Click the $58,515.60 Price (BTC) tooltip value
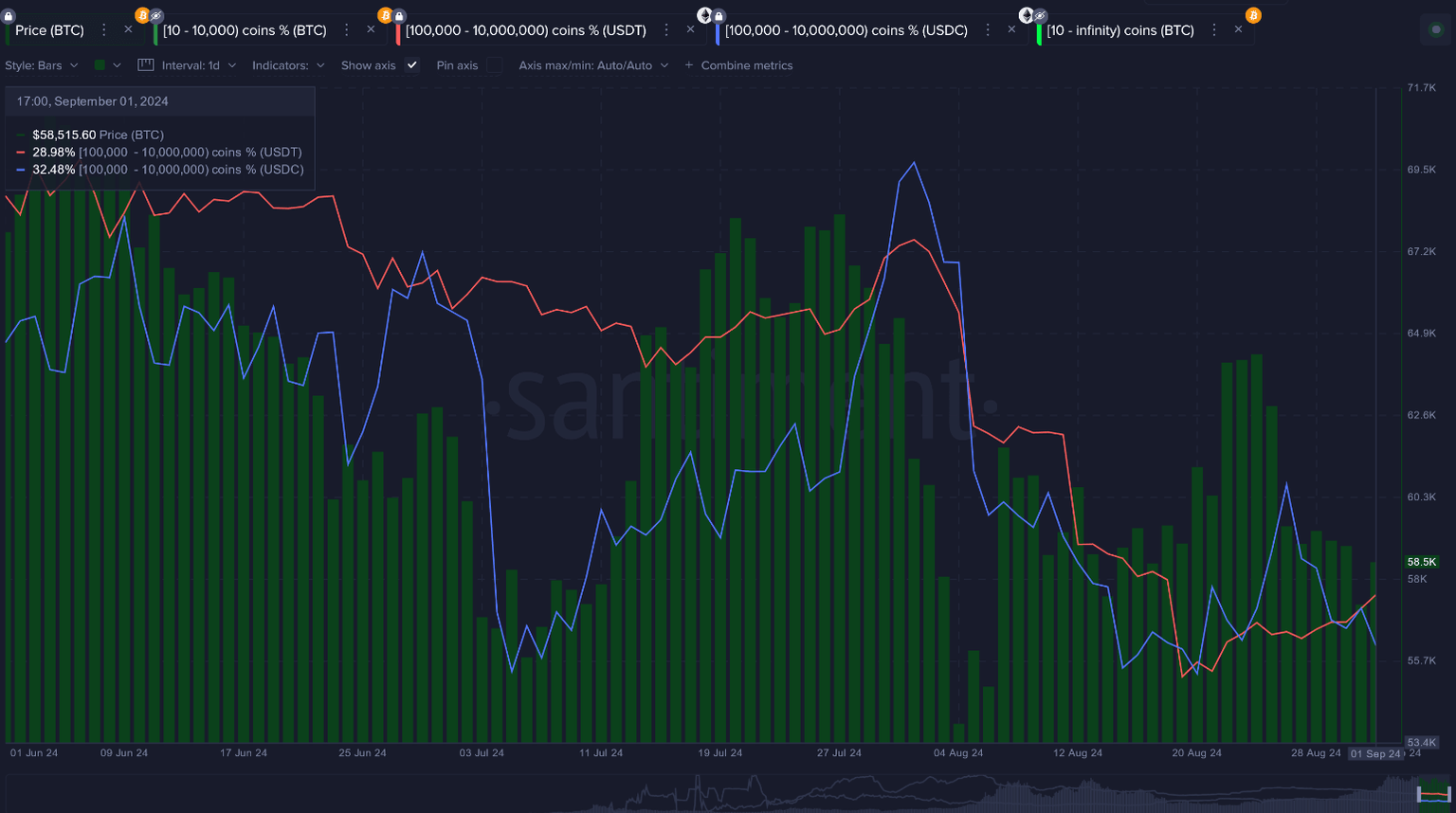1456x813 pixels. click(64, 135)
